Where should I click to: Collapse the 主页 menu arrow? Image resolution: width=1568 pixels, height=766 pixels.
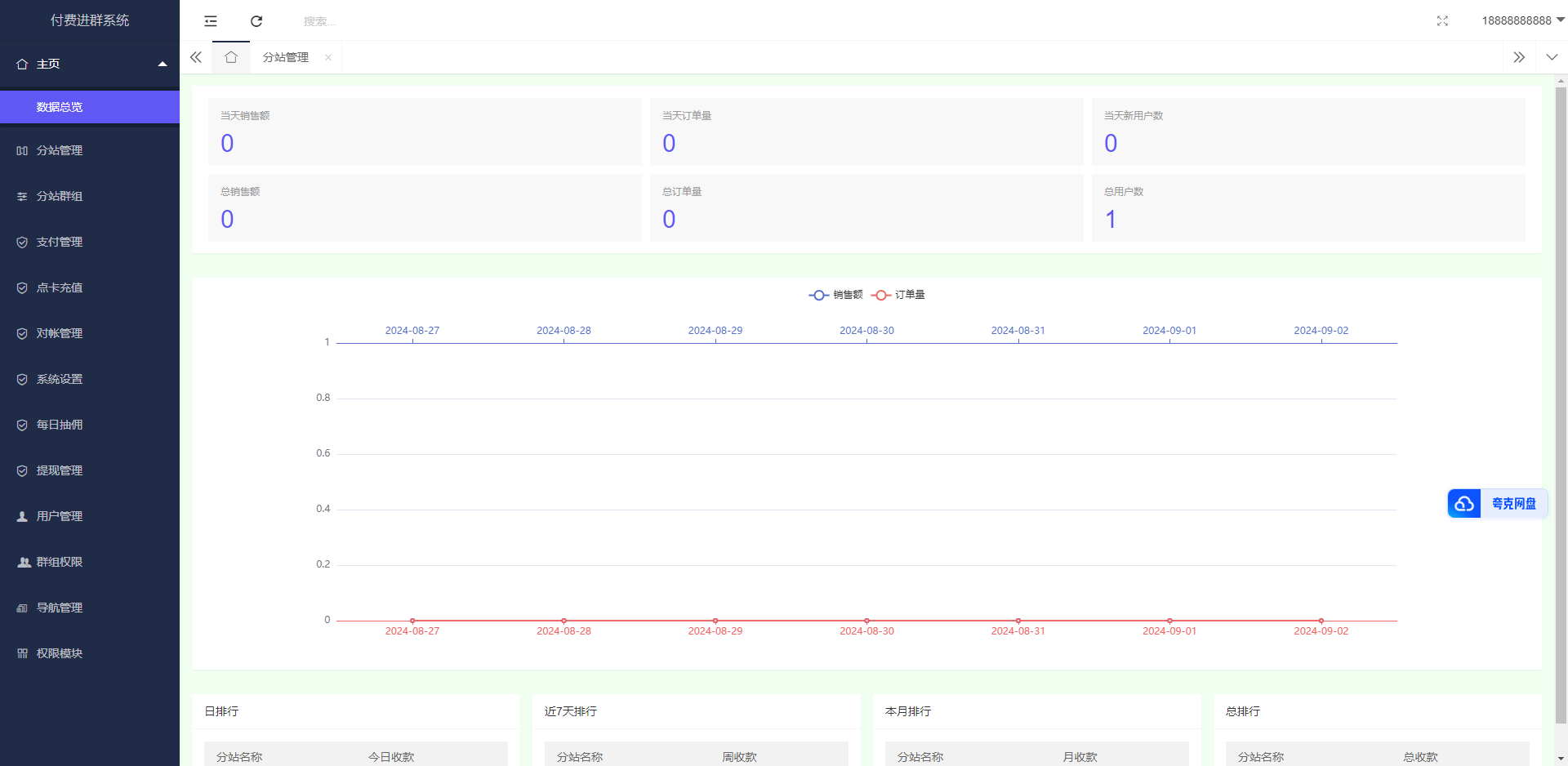pos(163,64)
